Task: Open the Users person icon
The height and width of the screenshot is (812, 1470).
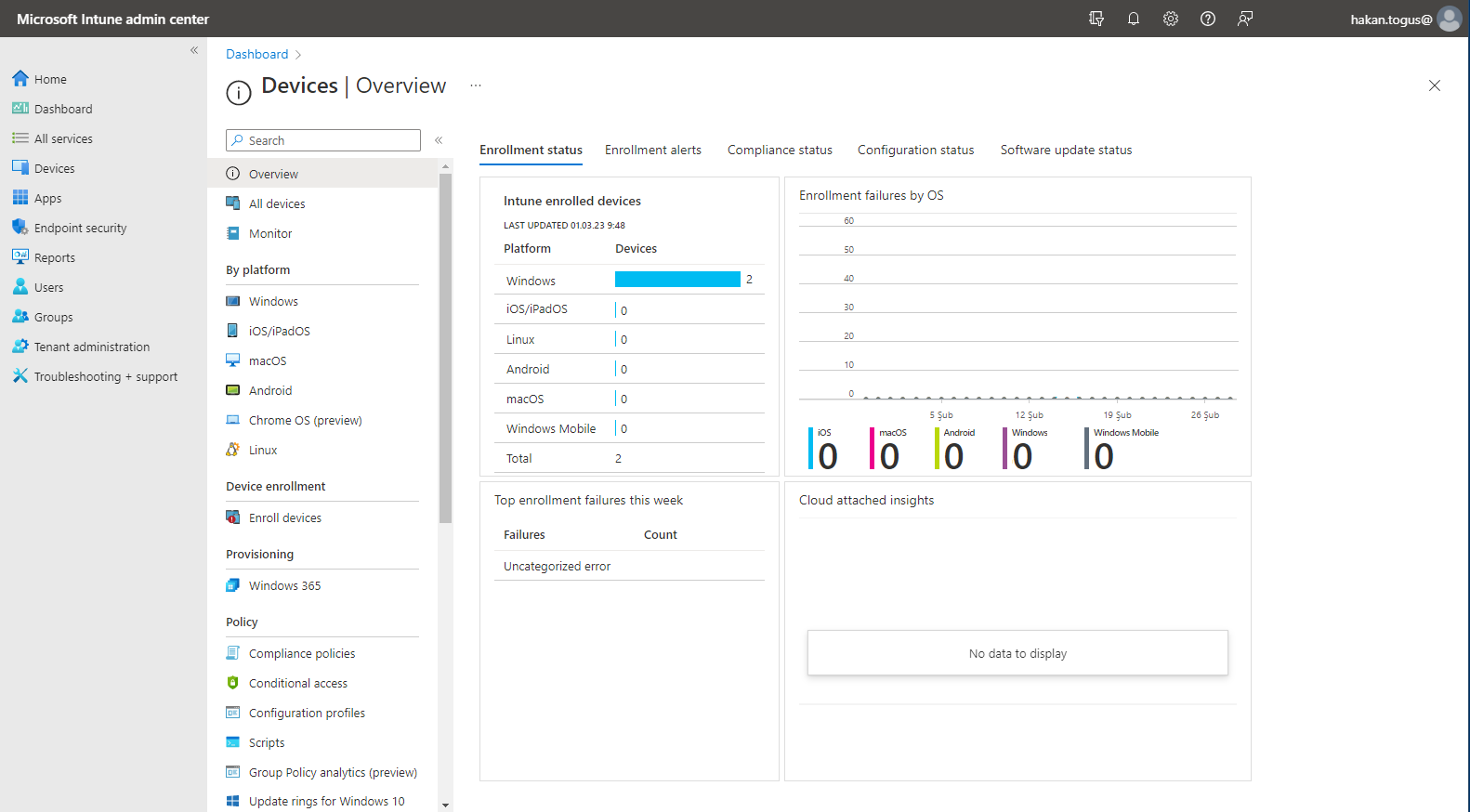Action: pyautogui.click(x=20, y=287)
